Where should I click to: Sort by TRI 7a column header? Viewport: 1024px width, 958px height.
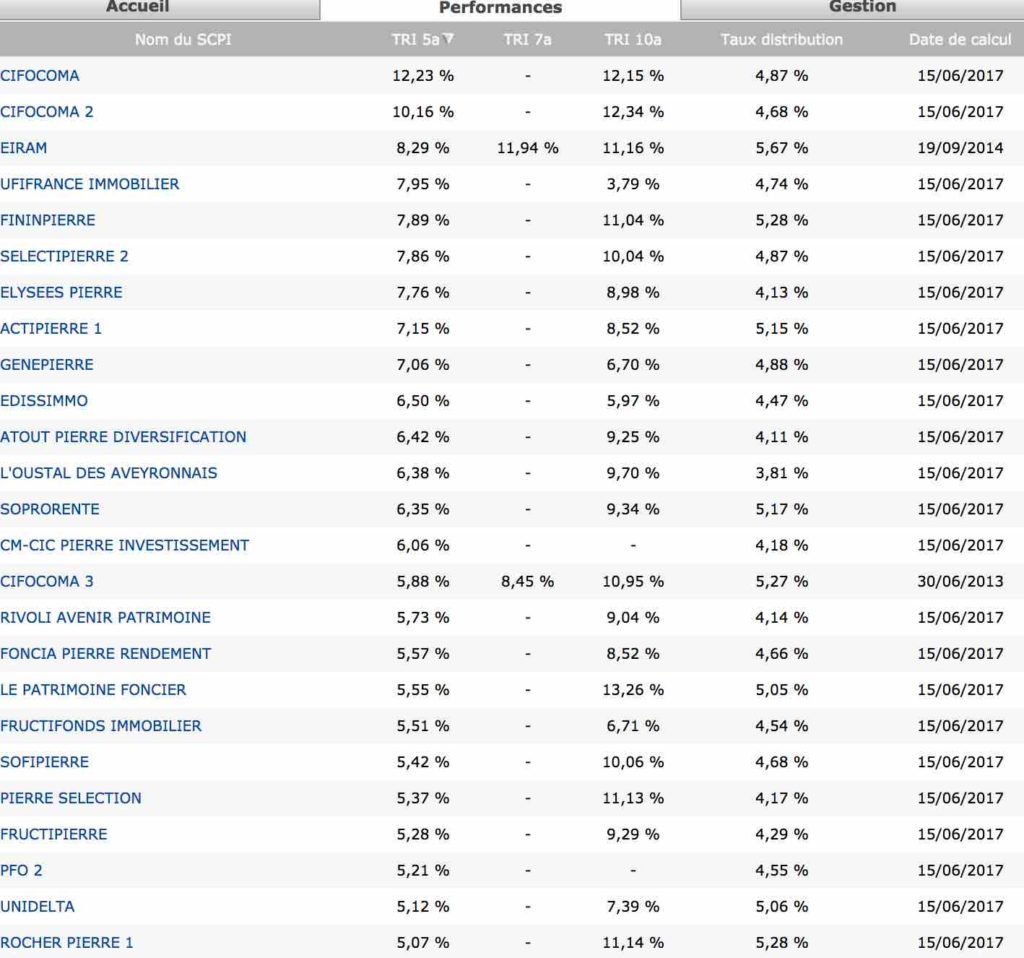click(527, 40)
